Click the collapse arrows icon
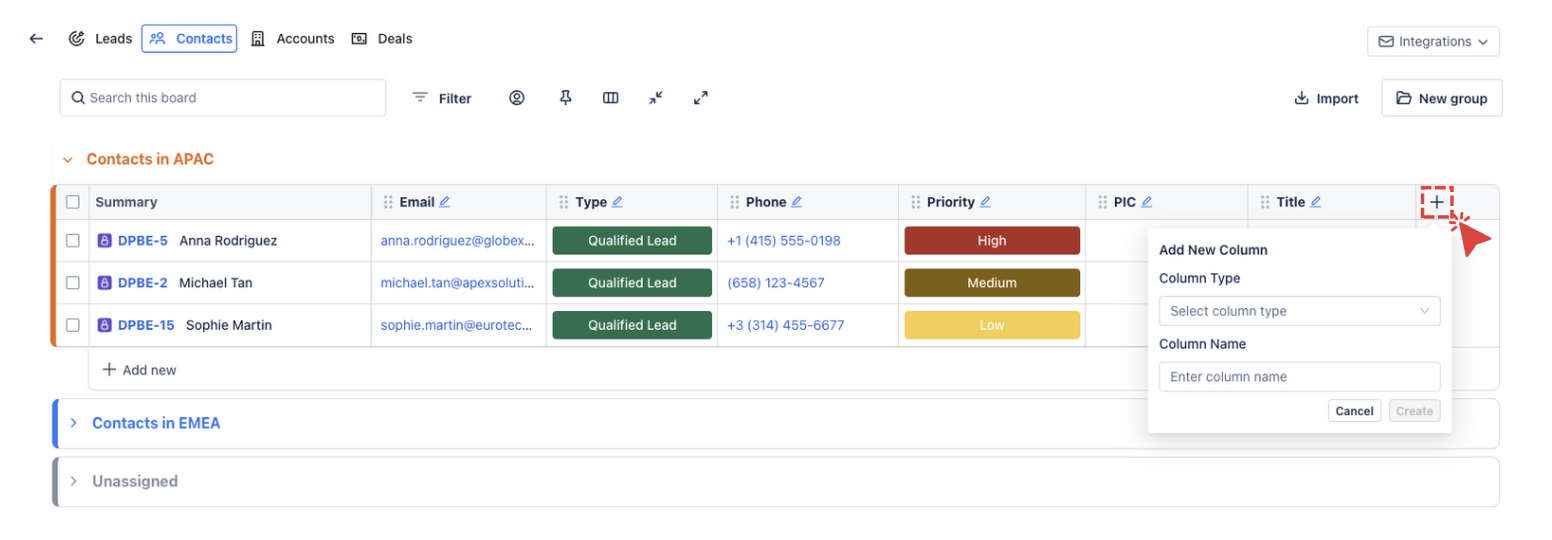Viewport: 1552px width, 540px height. click(x=655, y=98)
